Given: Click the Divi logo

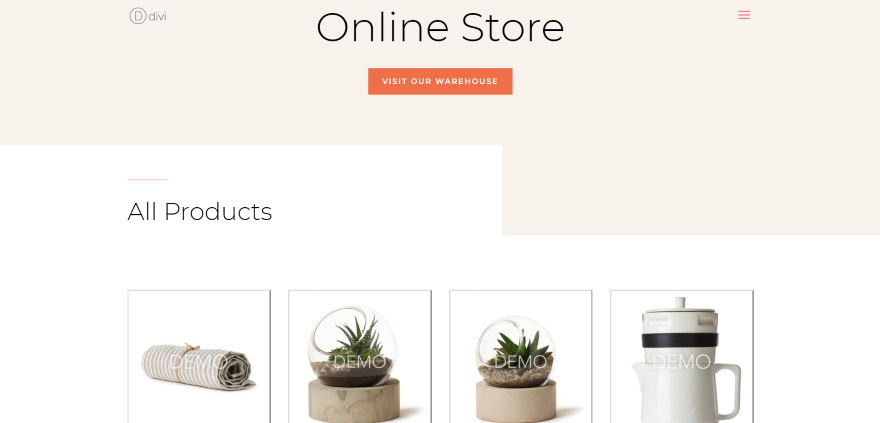Looking at the screenshot, I should click(148, 16).
